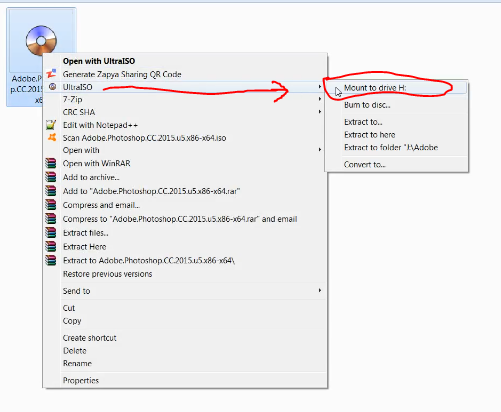Click WinRAR icon next to Open with WinRAR
This screenshot has height=412, width=501.
[51, 163]
